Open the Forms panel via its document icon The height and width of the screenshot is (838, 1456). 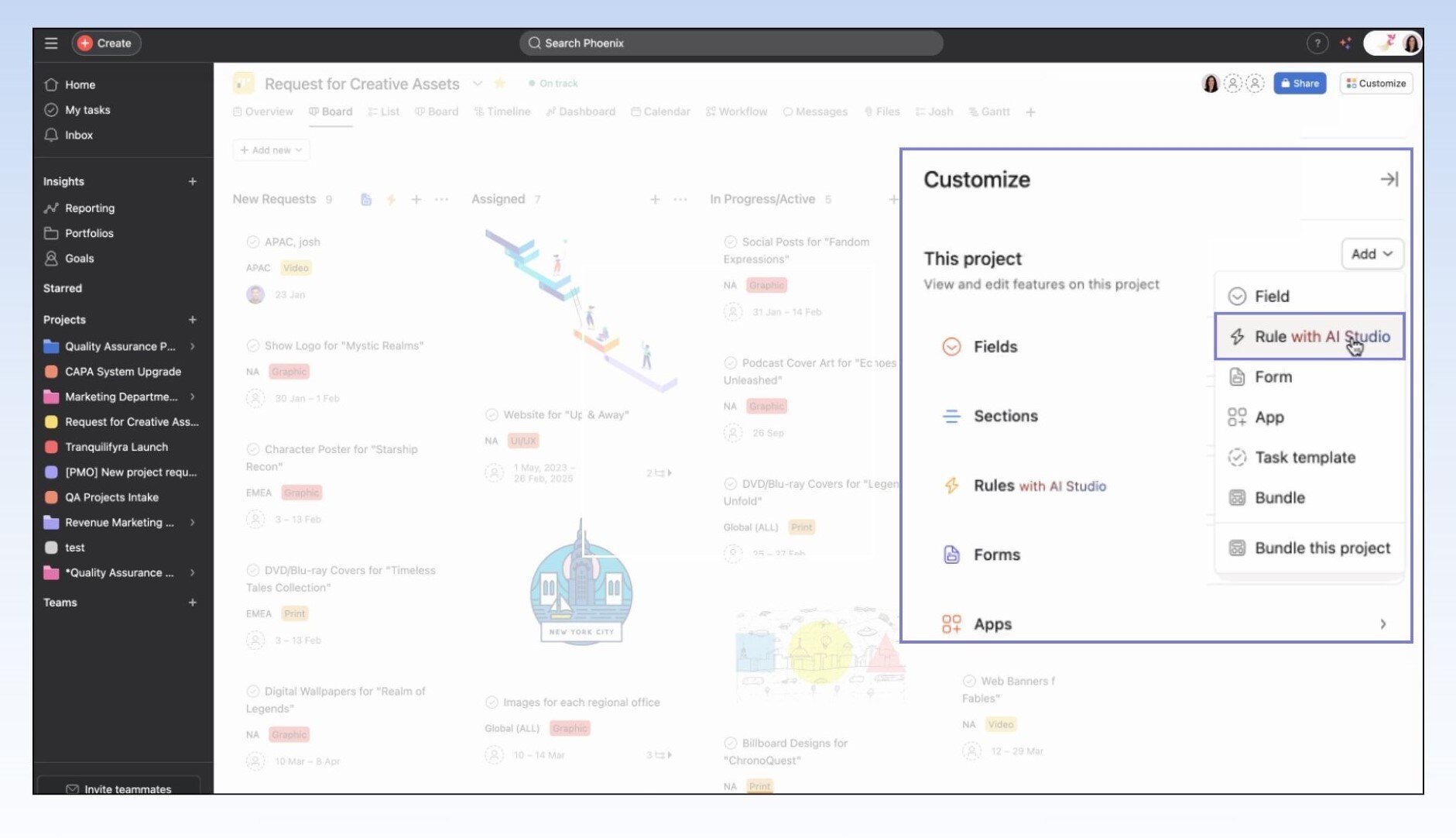(x=951, y=554)
